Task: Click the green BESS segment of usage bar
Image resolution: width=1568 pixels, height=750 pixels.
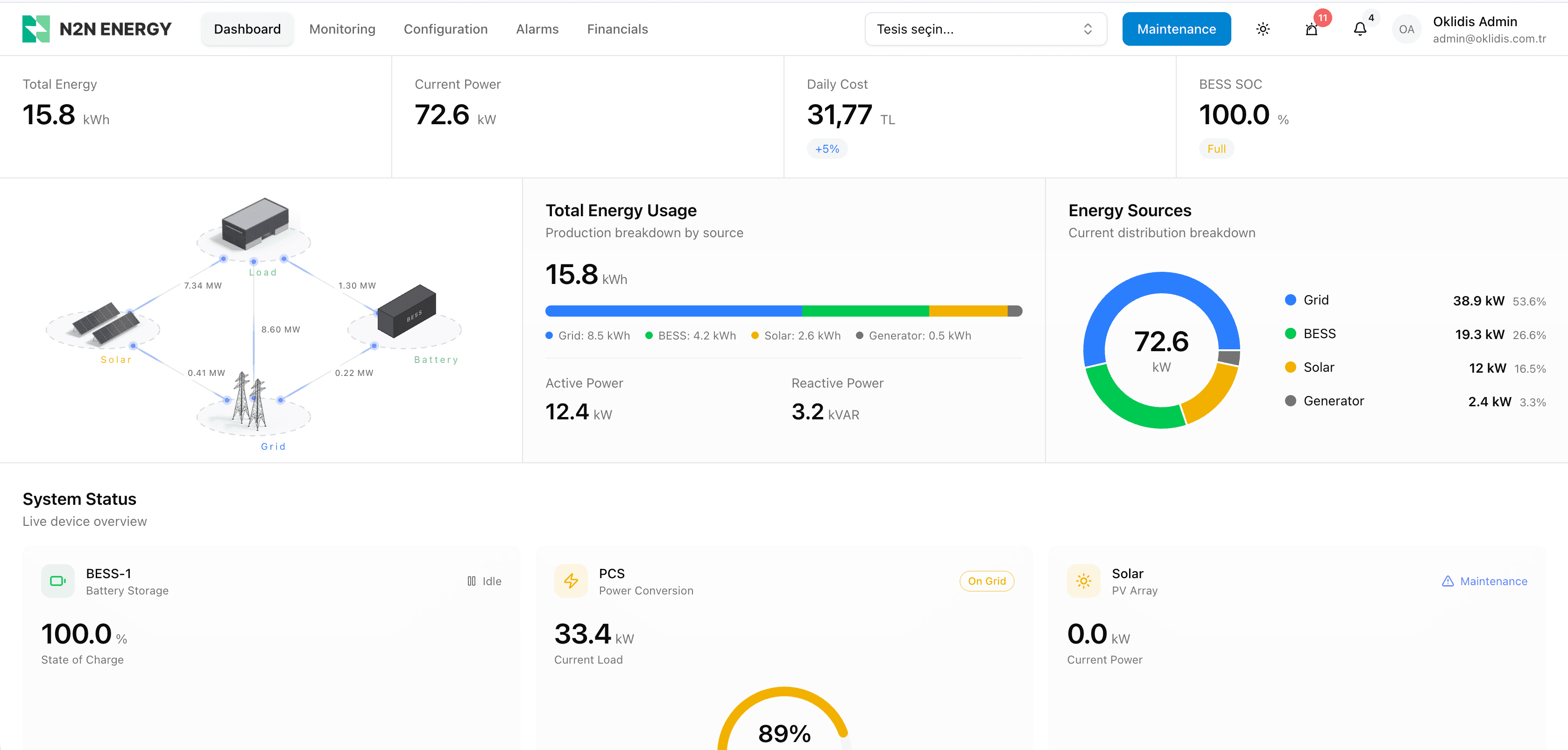Action: tap(865, 311)
